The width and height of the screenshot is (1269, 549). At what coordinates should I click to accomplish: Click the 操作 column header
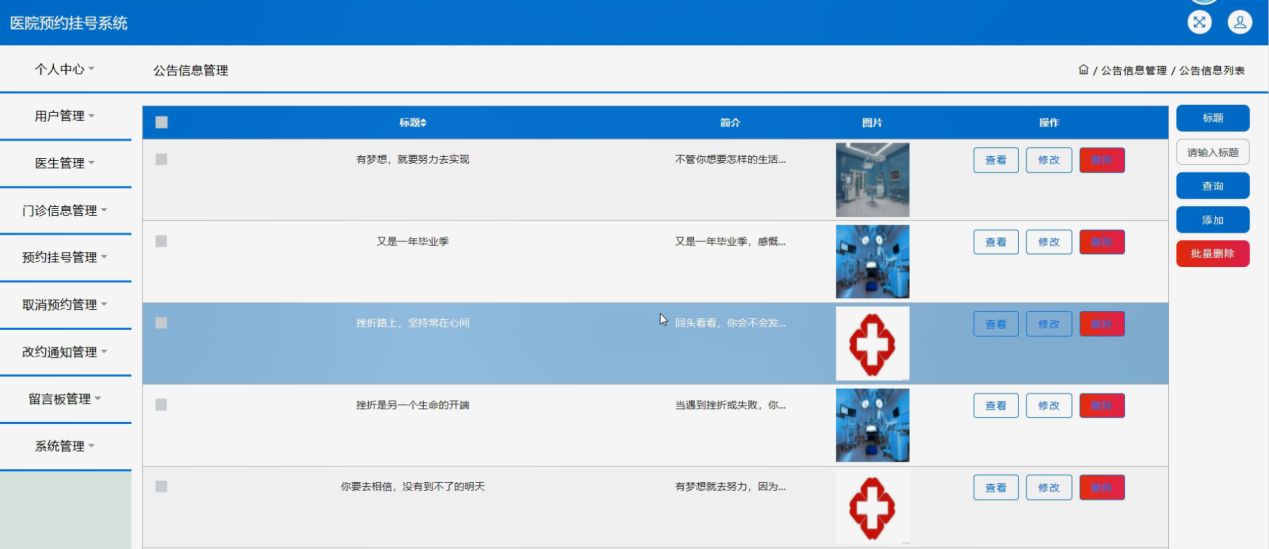click(1049, 123)
